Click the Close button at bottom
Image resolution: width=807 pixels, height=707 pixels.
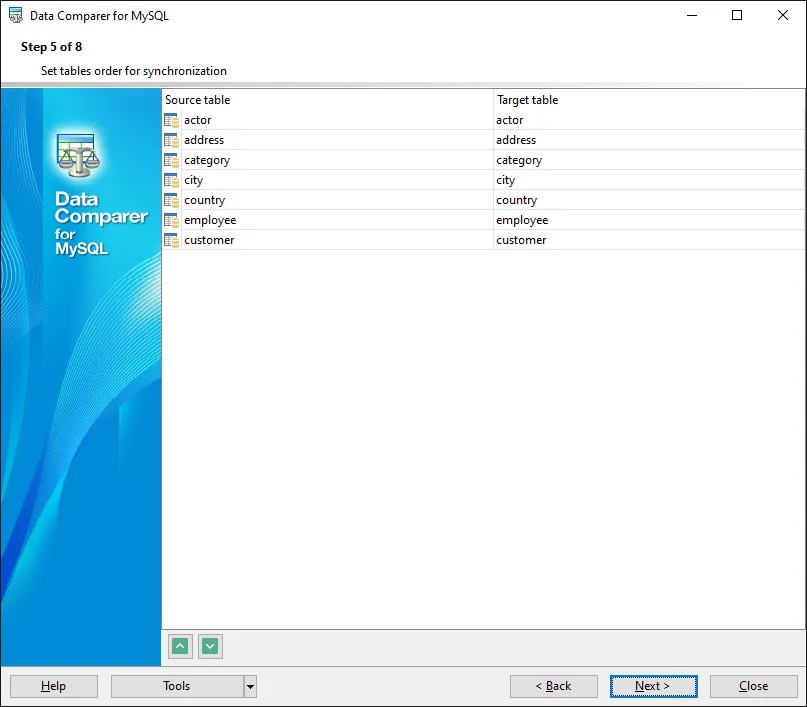pyautogui.click(x=753, y=686)
